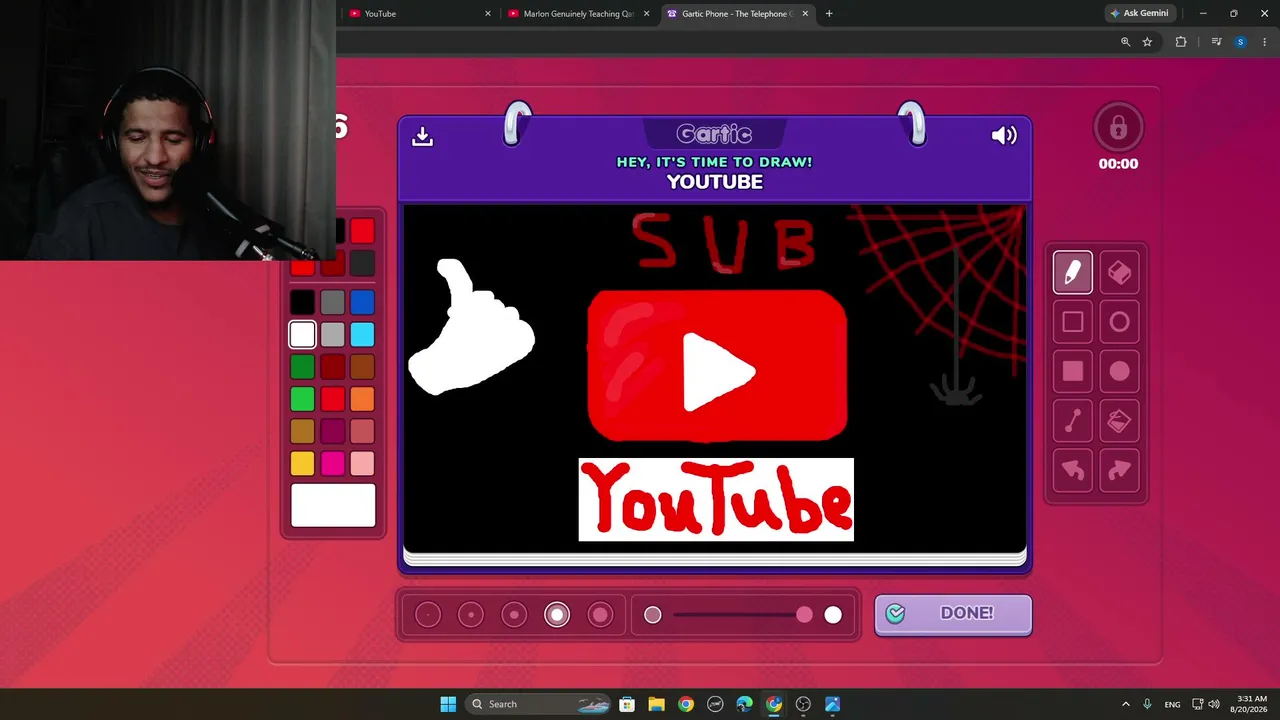Open the Chrome three-dot menu

[x=1265, y=42]
